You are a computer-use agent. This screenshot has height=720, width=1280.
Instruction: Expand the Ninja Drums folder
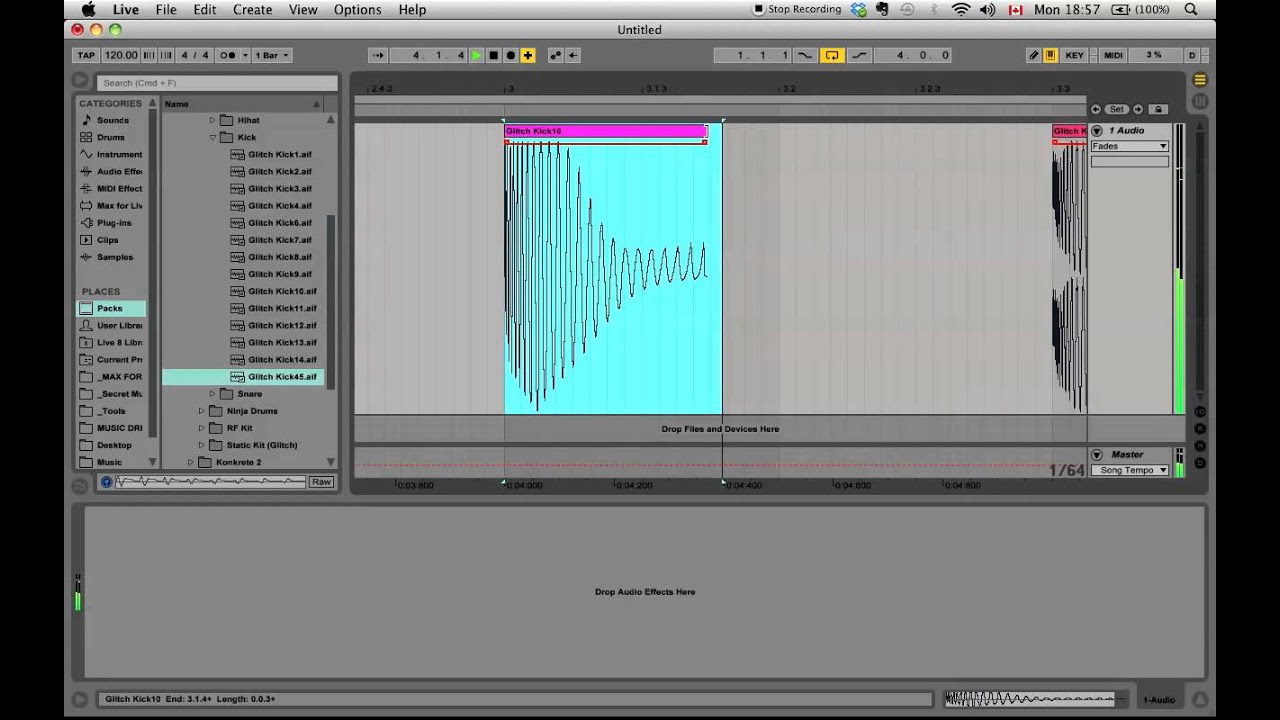tap(201, 411)
